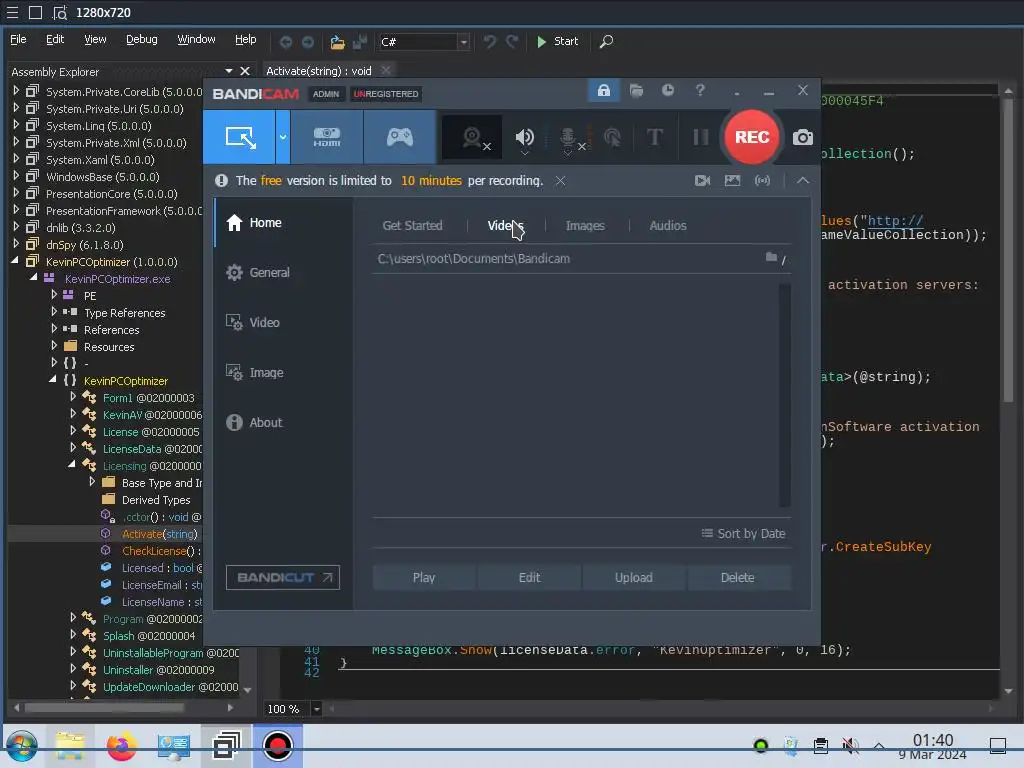
Task: Toggle the text overlay T icon
Action: 654,137
